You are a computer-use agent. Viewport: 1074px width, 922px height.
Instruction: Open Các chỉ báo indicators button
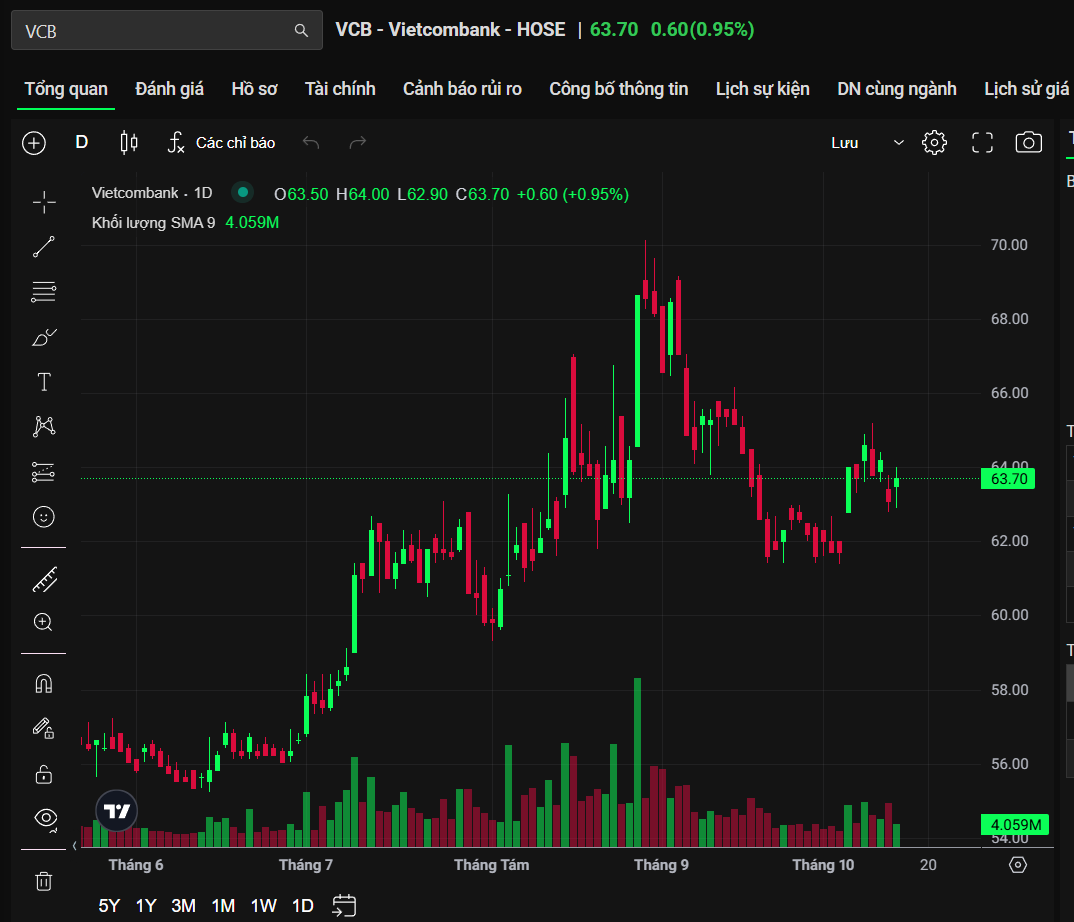(x=221, y=143)
